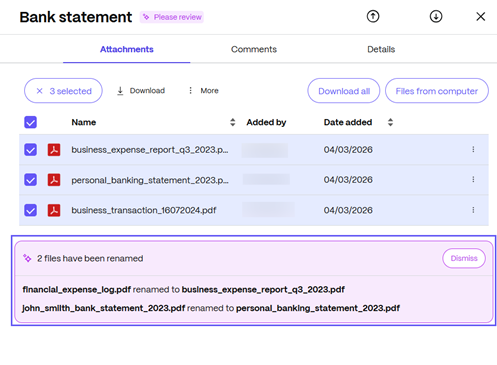Click the Added by column header
This screenshot has width=497, height=365.
[266, 122]
